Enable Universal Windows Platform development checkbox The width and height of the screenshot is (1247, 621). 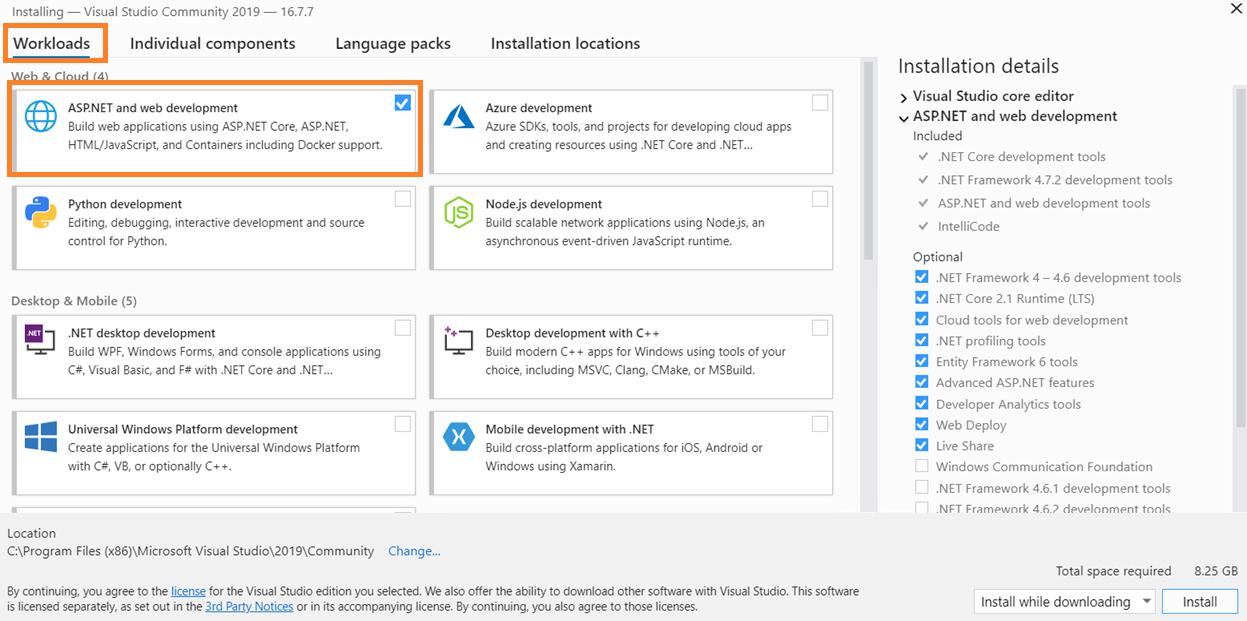[x=402, y=424]
